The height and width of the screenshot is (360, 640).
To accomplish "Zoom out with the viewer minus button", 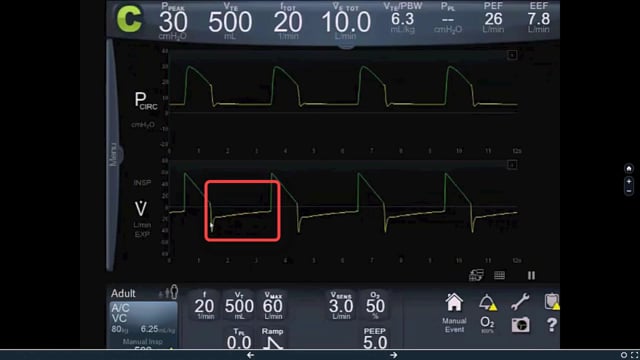I will click(629, 191).
